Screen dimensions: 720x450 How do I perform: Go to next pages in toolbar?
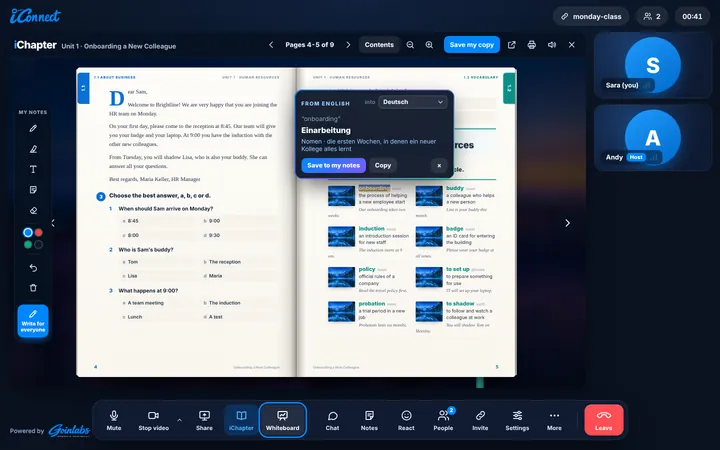click(x=348, y=45)
